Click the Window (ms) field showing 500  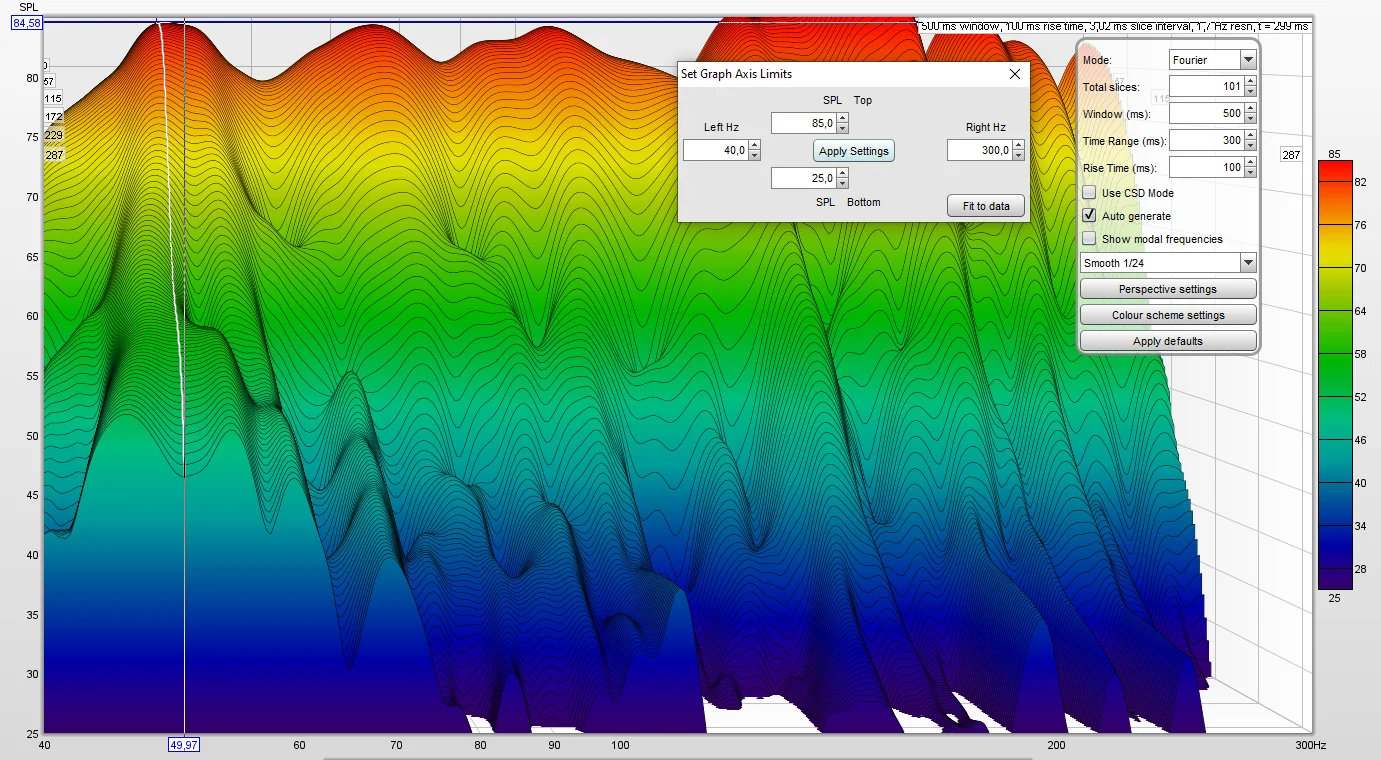click(1207, 114)
